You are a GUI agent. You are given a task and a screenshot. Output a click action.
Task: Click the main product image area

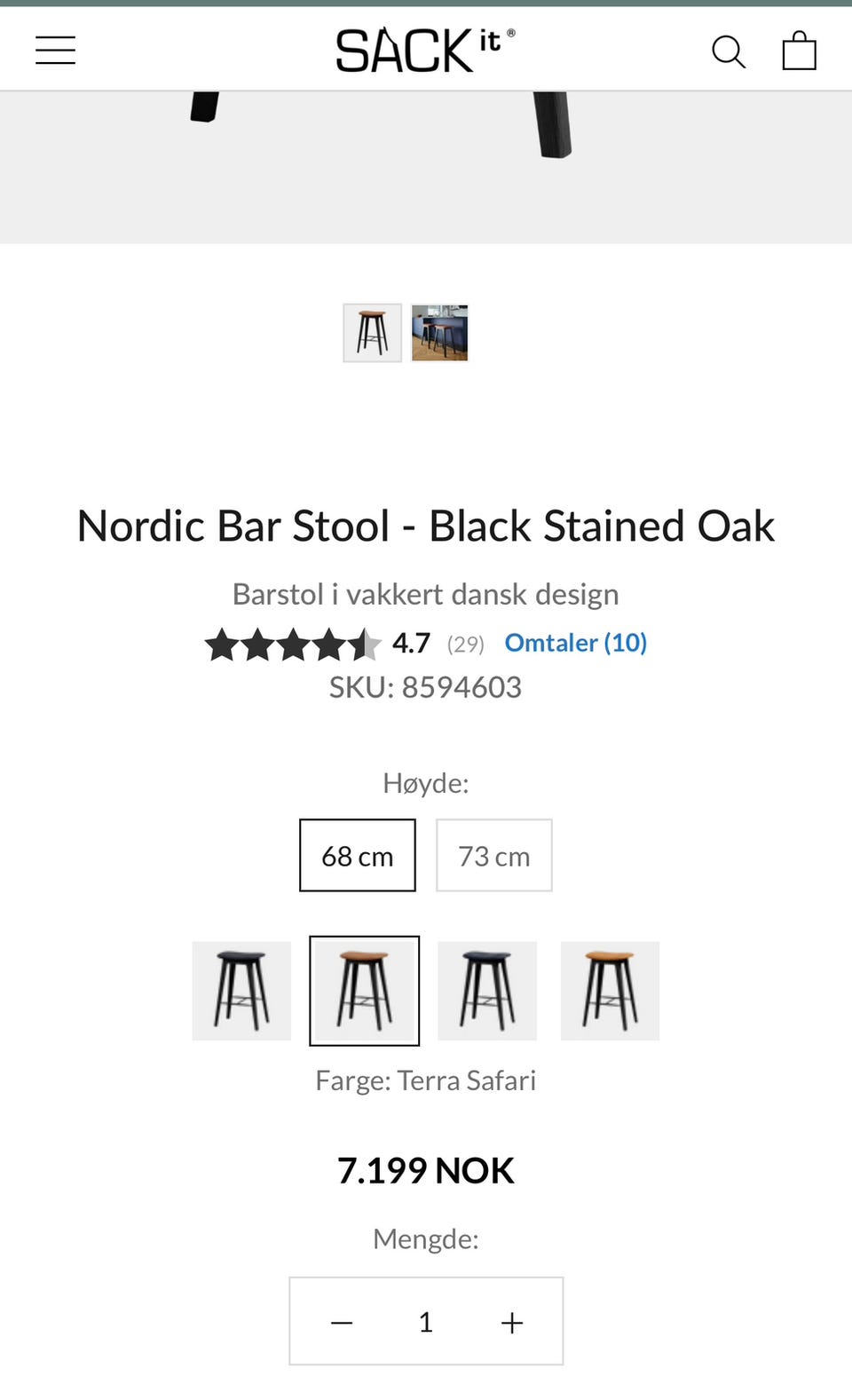coord(426,167)
